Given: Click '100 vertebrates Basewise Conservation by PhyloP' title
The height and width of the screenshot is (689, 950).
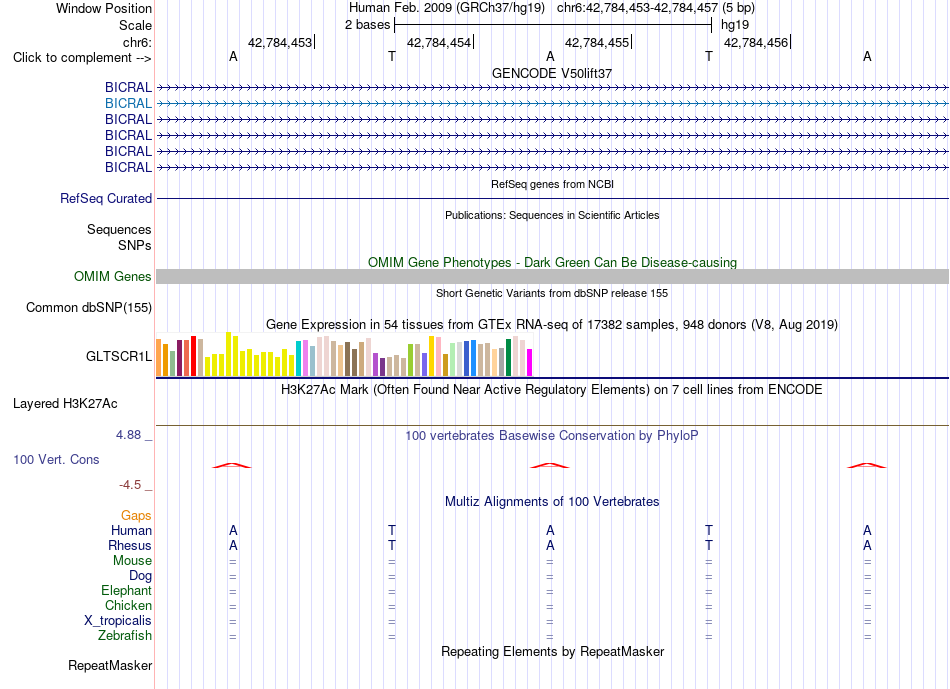Looking at the screenshot, I should (x=552, y=436).
